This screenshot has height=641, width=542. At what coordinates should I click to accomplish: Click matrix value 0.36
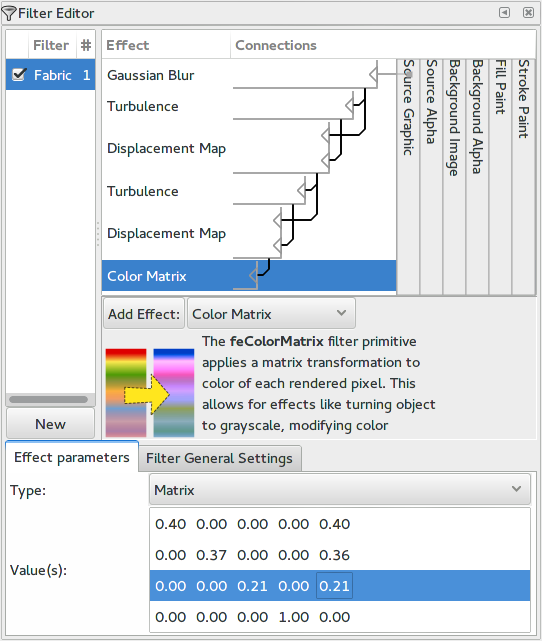[334, 555]
